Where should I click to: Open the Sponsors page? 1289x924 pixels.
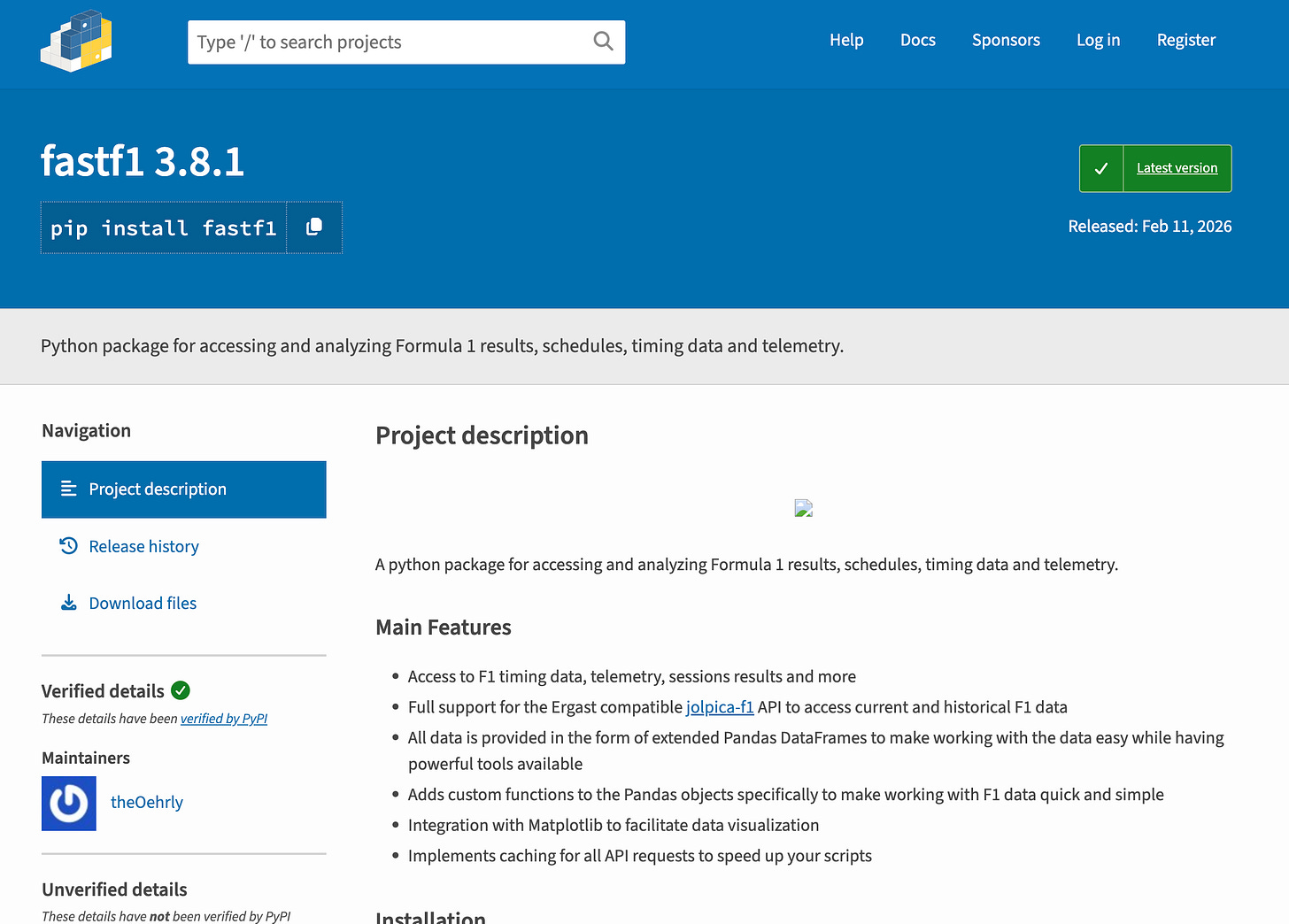(x=1006, y=40)
